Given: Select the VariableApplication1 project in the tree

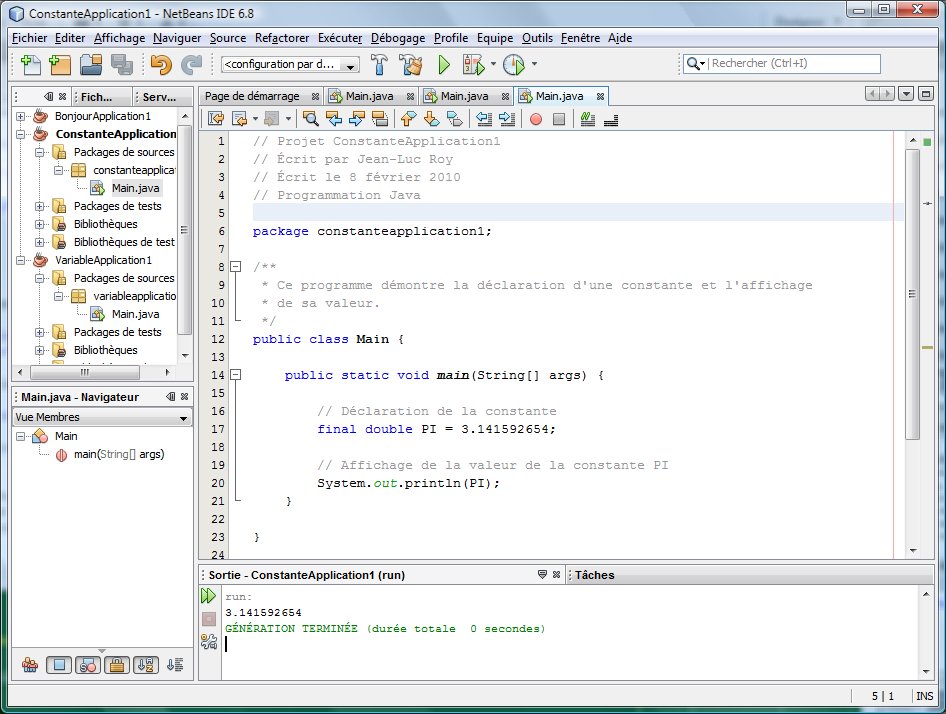Looking at the screenshot, I should click(x=103, y=260).
